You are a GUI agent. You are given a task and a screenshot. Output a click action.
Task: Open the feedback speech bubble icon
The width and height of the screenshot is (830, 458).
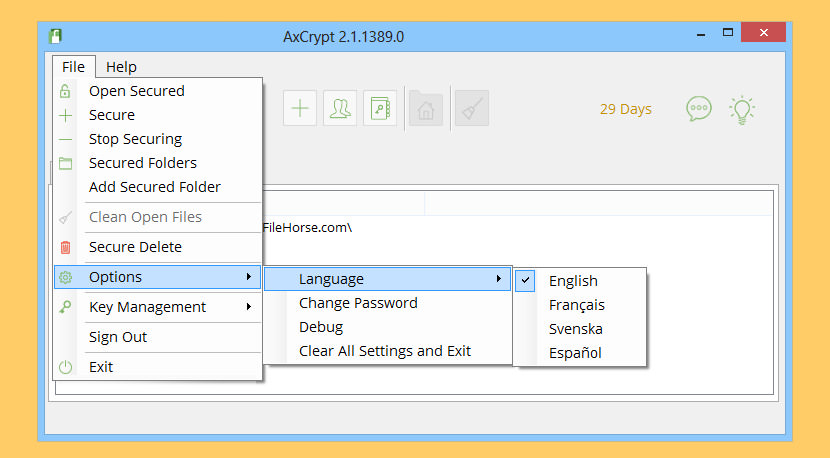(699, 109)
